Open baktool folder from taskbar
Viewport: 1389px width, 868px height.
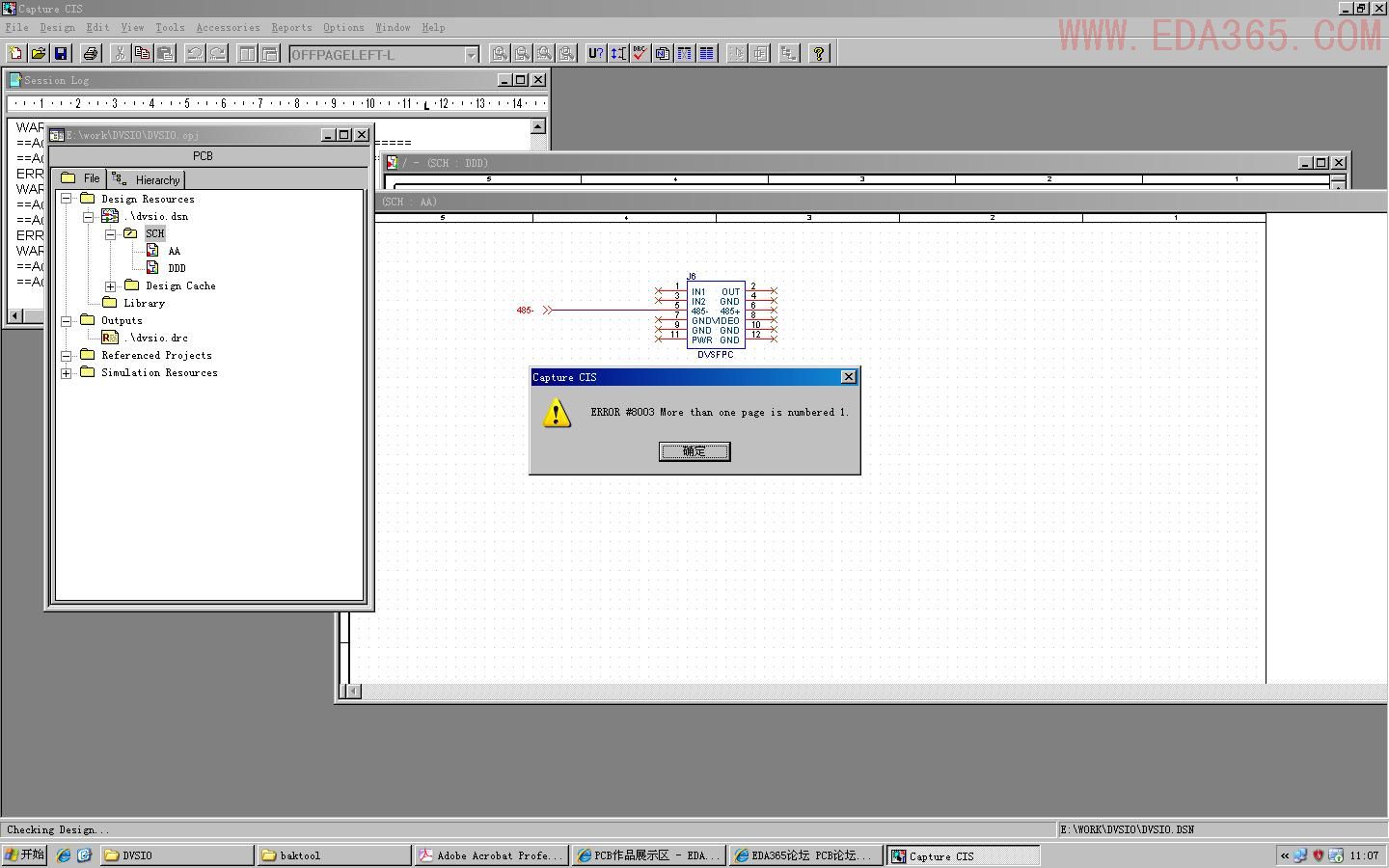335,855
